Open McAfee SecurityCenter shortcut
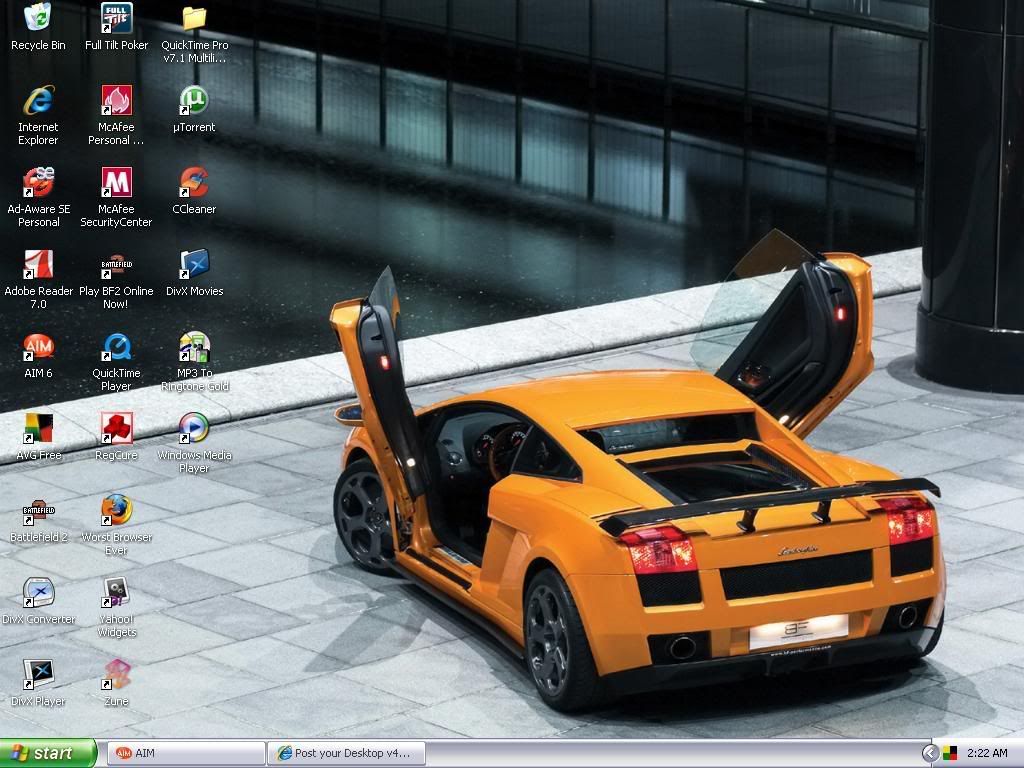The height and width of the screenshot is (768, 1024). point(116,183)
